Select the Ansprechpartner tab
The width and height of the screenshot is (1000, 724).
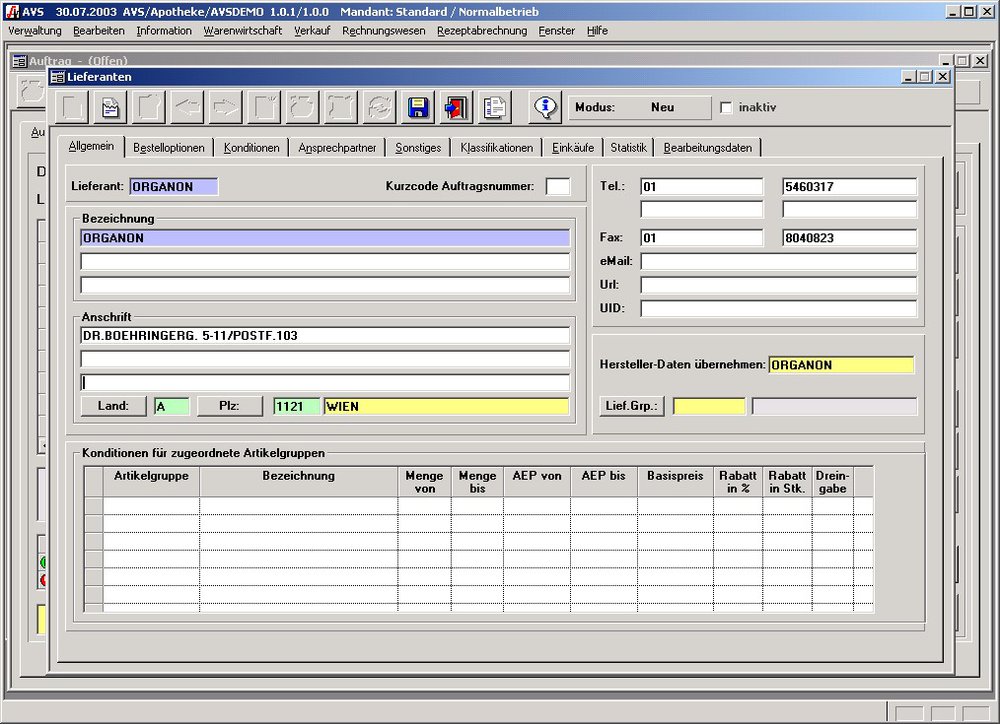[x=337, y=148]
